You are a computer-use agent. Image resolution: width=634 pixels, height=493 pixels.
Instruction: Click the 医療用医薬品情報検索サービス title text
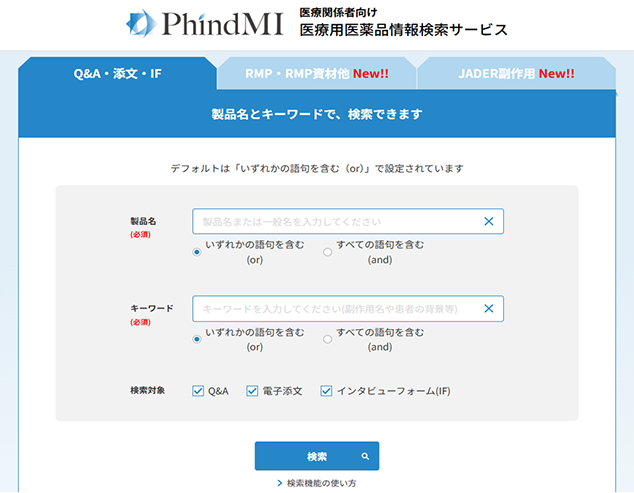click(x=403, y=30)
